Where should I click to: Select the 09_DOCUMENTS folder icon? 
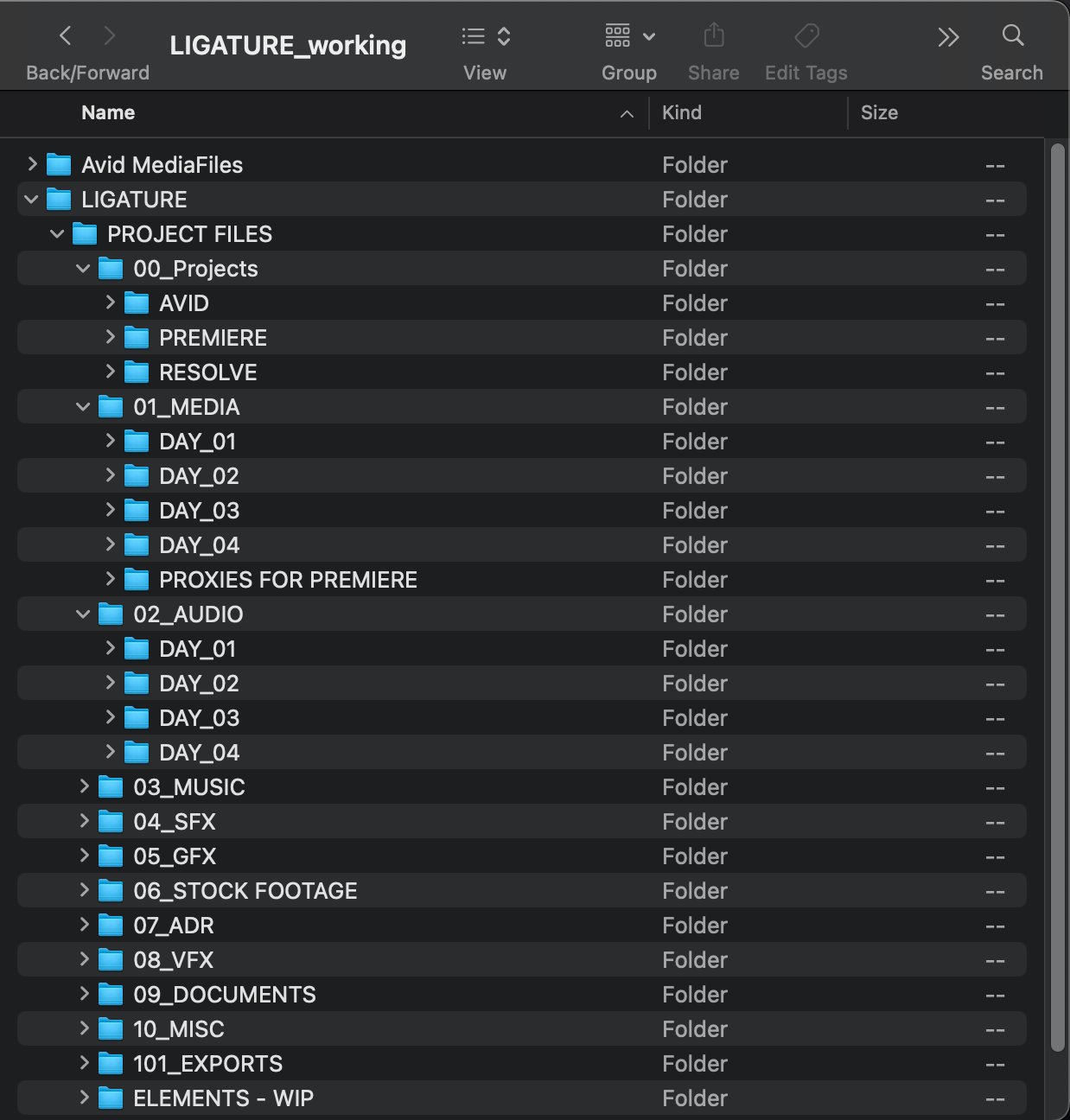[111, 994]
